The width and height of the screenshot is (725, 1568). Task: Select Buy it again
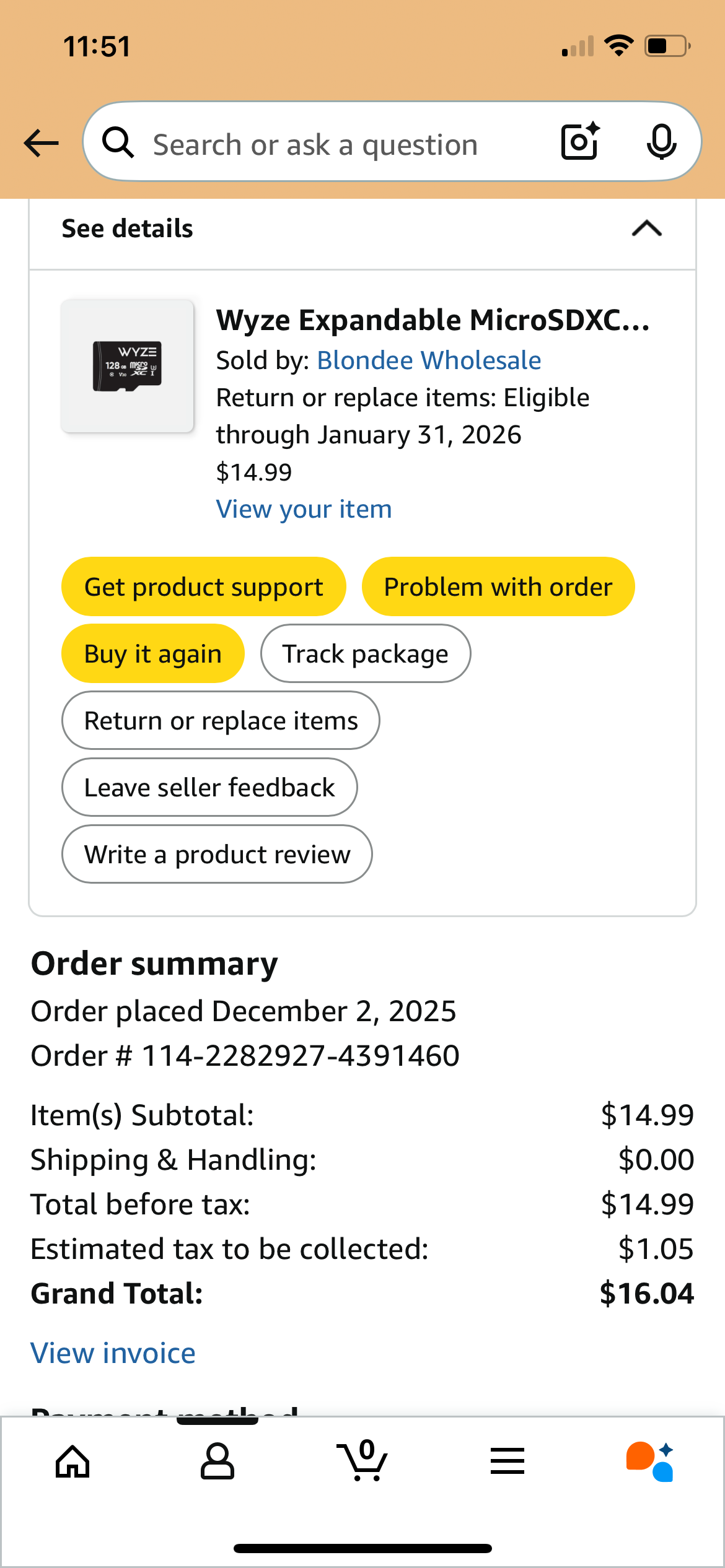(x=152, y=653)
